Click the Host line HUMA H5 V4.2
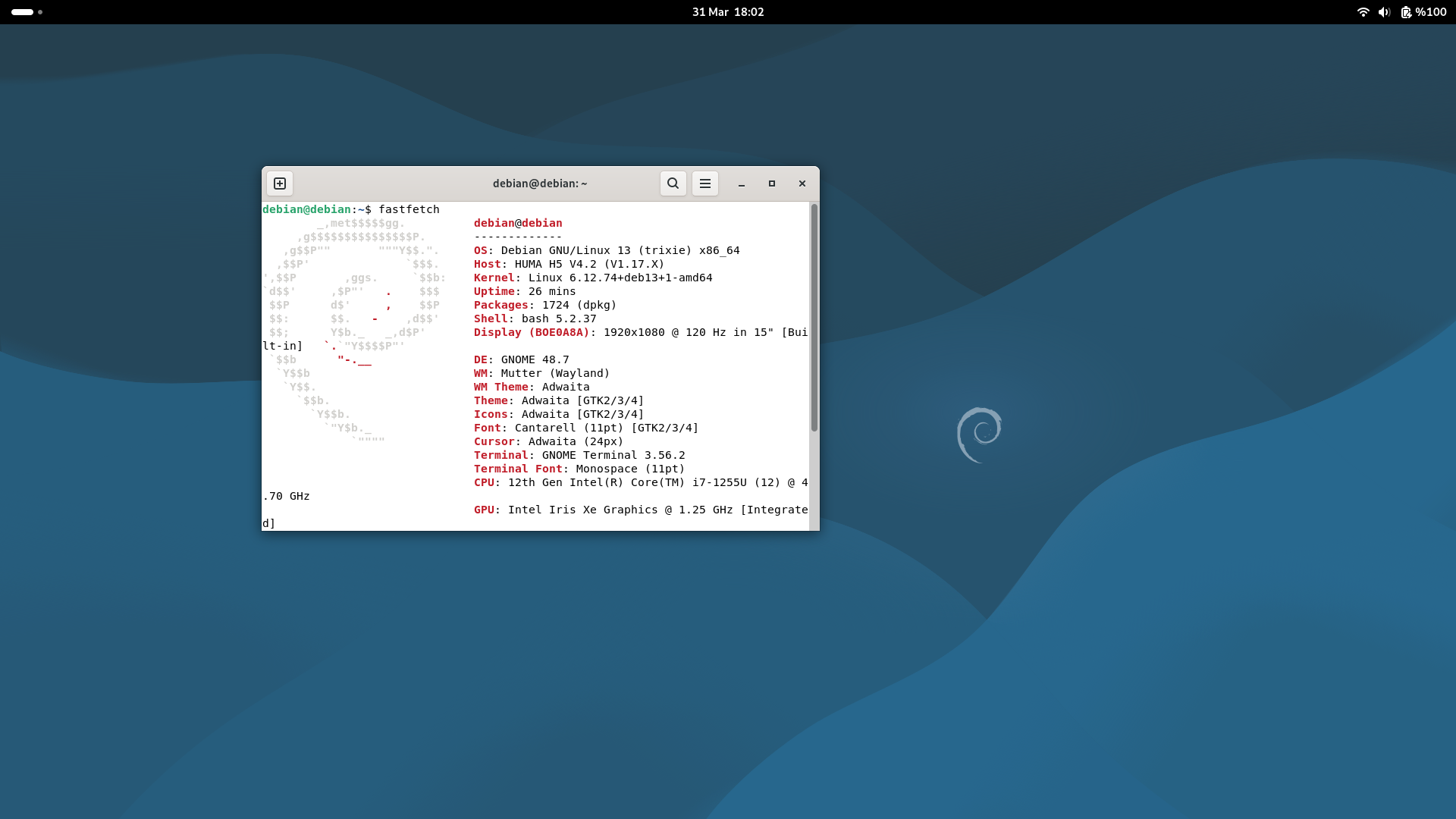1456x819 pixels. click(x=569, y=264)
